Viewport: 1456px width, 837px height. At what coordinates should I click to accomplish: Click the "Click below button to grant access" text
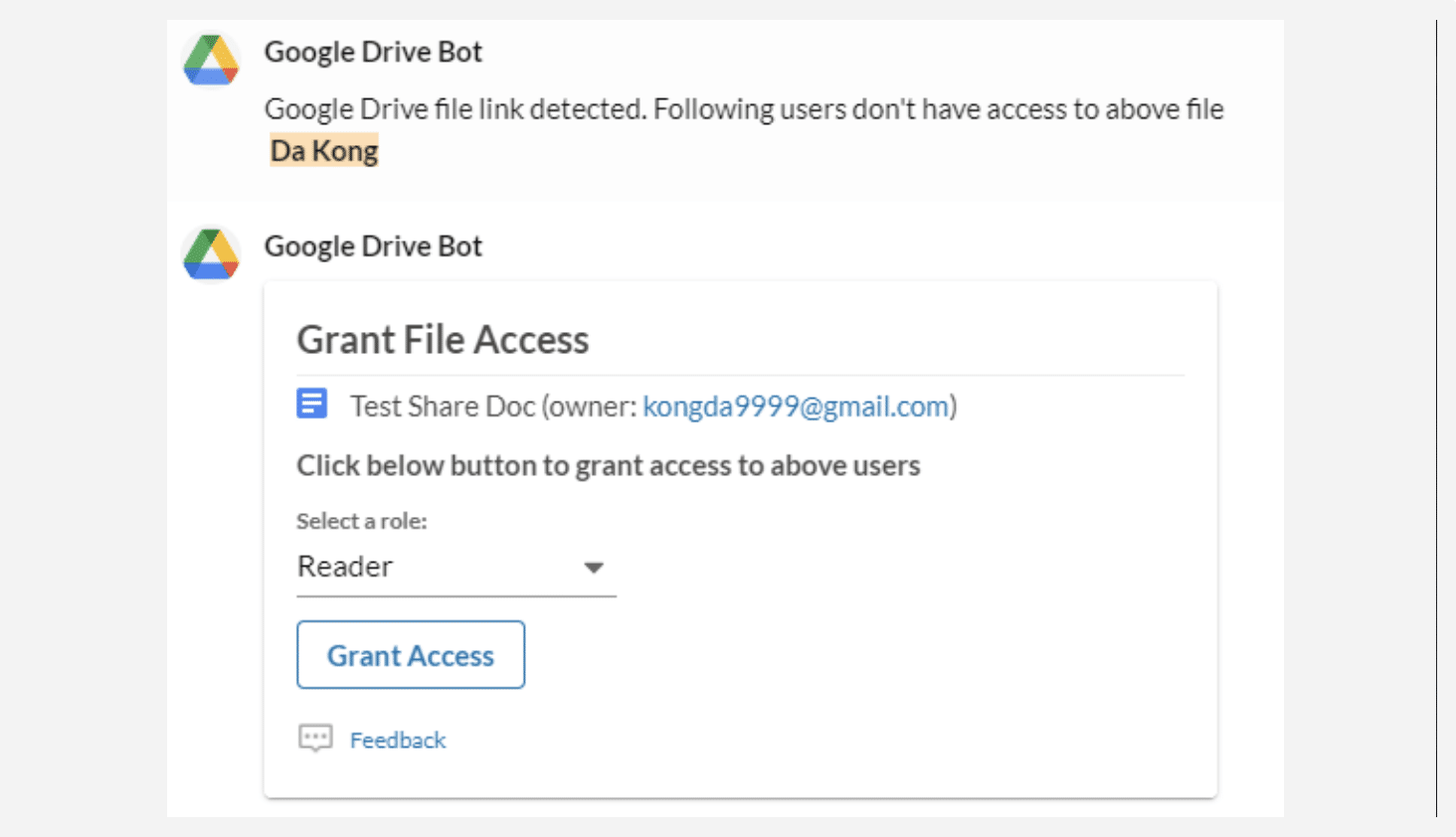coord(608,465)
